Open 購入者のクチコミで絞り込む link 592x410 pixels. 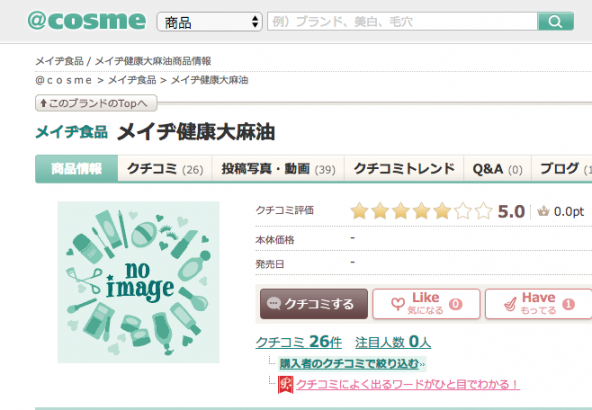(x=352, y=364)
